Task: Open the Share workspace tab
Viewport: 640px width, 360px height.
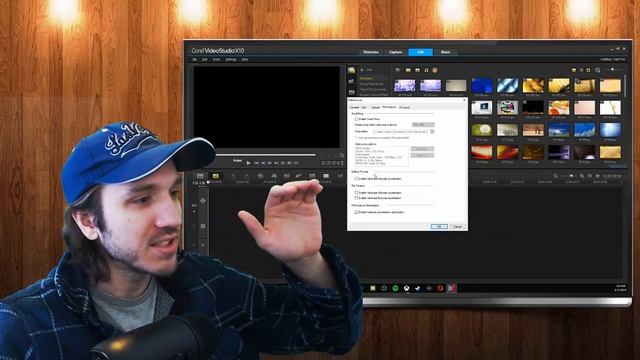Action: pyautogui.click(x=445, y=52)
